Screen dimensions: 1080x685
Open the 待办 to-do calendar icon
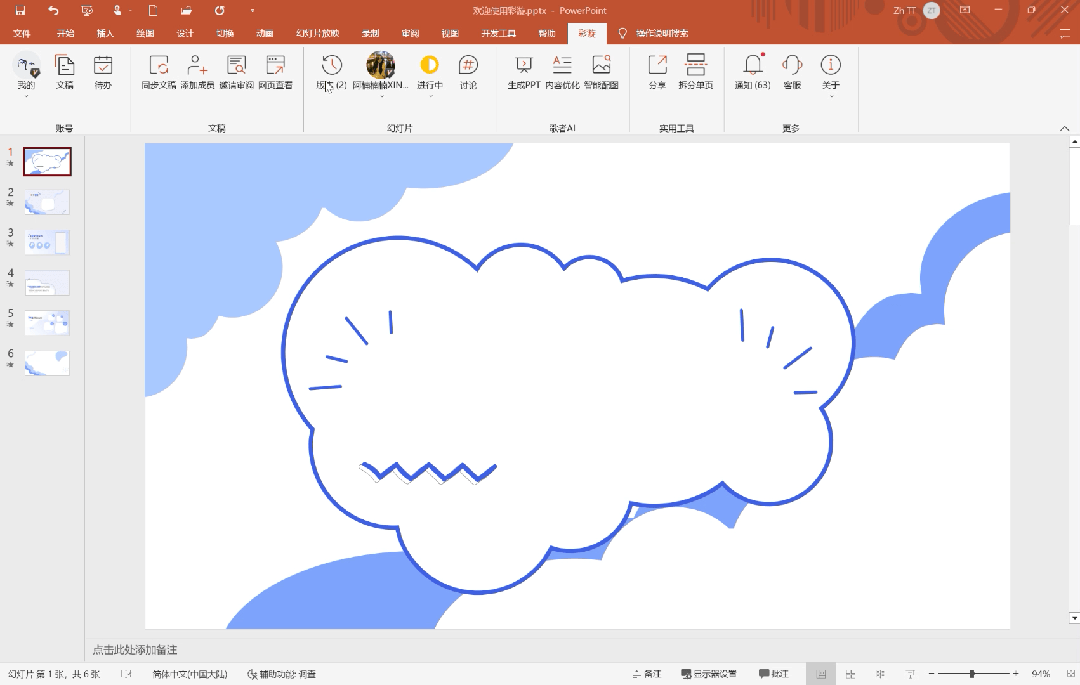tap(103, 72)
